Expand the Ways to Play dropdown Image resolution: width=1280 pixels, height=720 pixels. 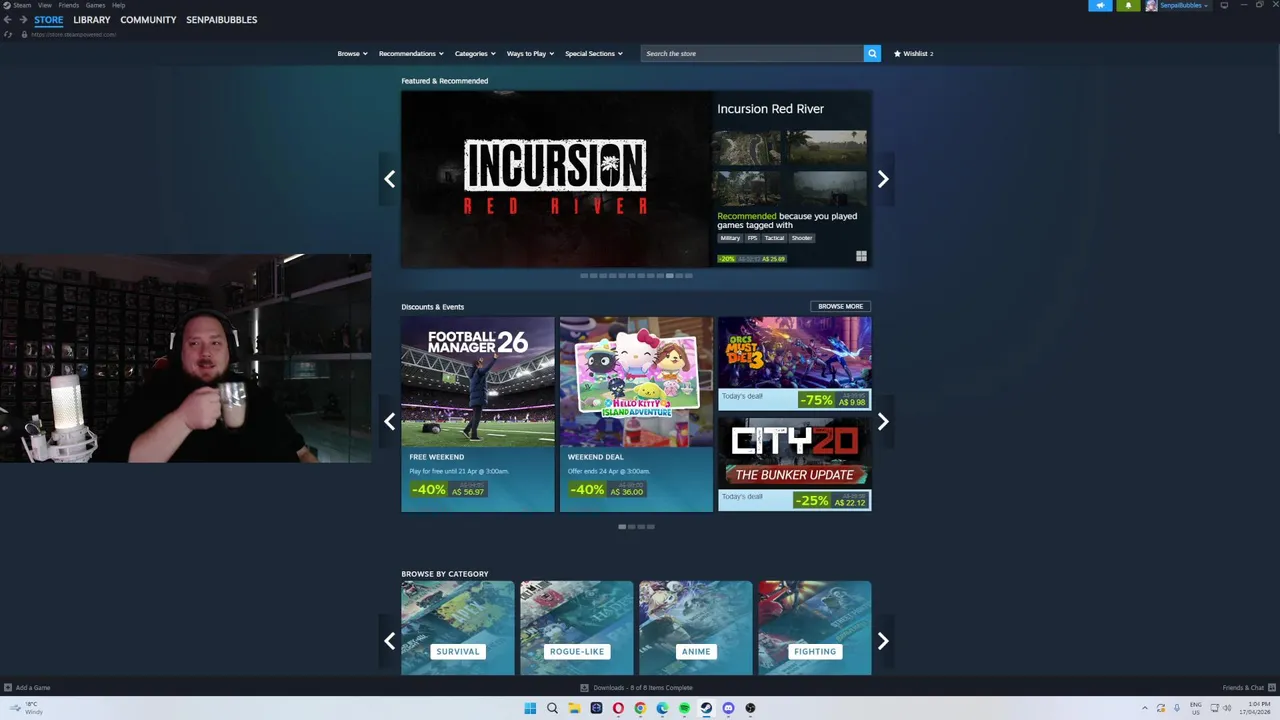click(530, 53)
